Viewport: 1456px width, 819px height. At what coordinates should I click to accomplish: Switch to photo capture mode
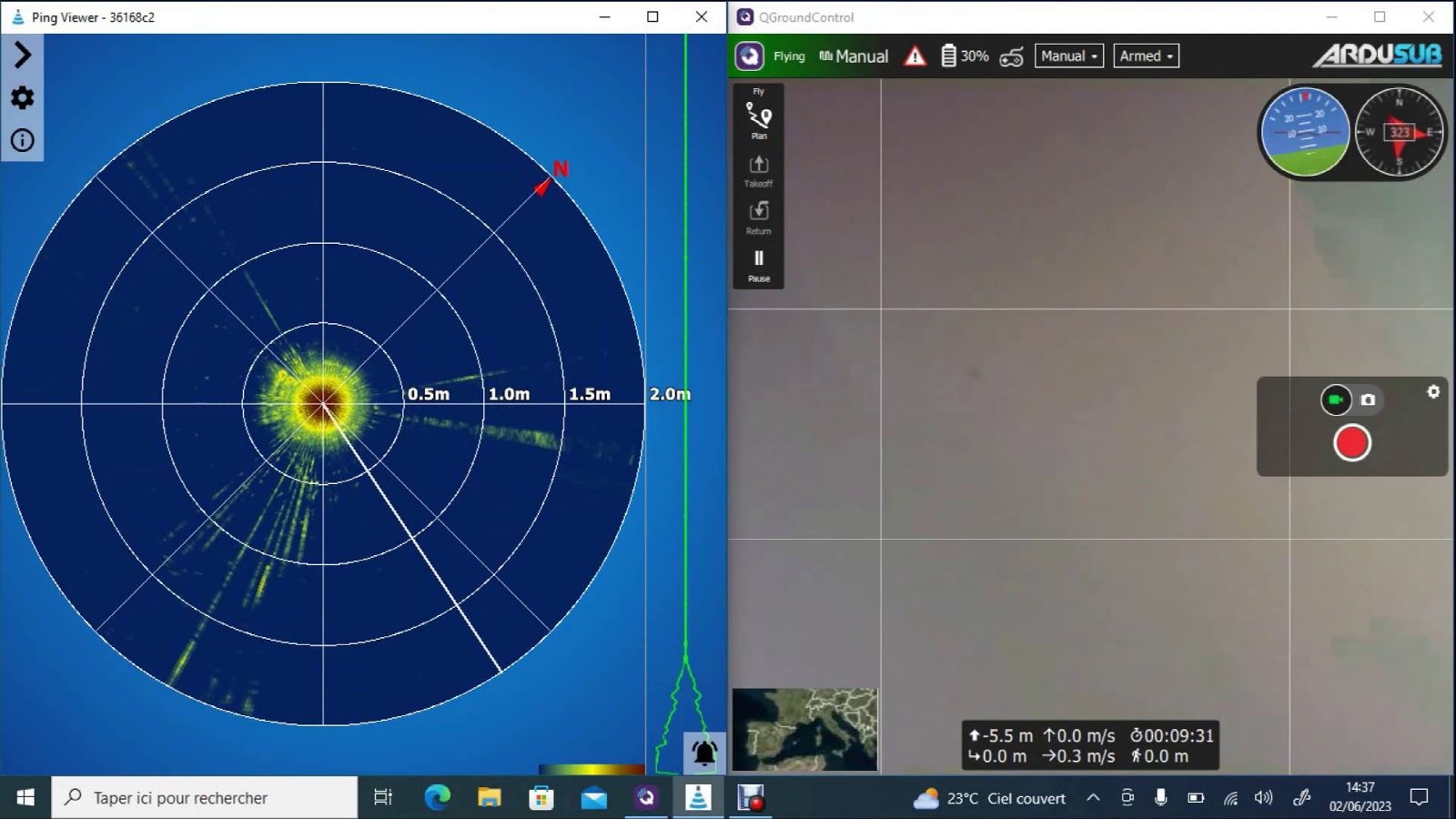[x=1368, y=399]
